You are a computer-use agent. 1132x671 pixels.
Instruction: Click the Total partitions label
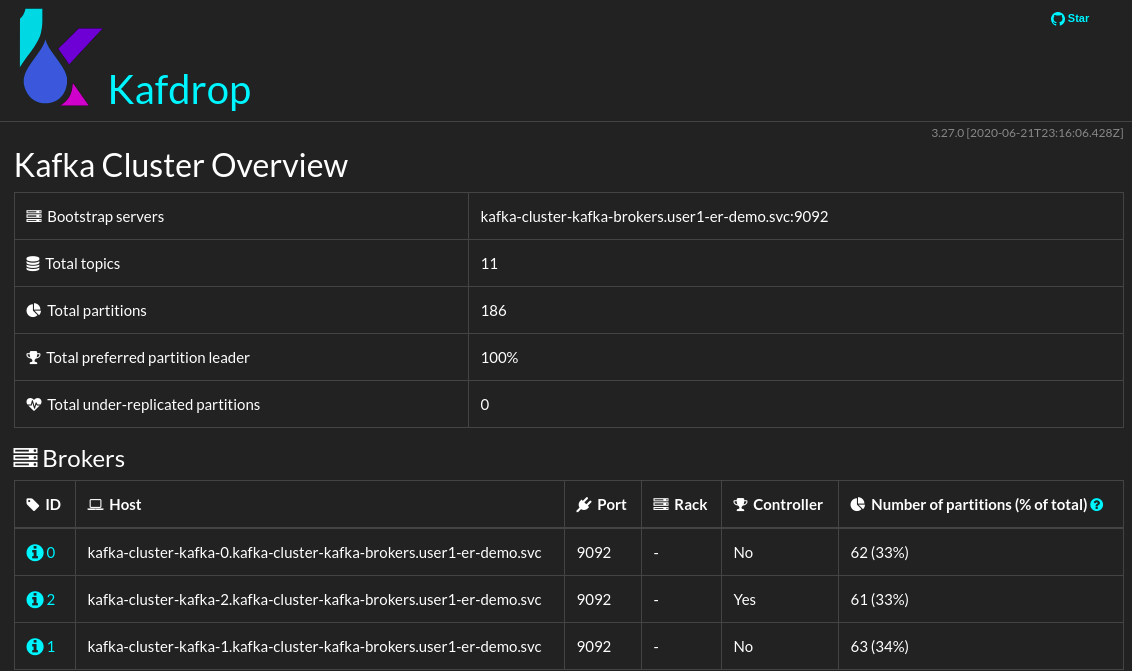97,311
